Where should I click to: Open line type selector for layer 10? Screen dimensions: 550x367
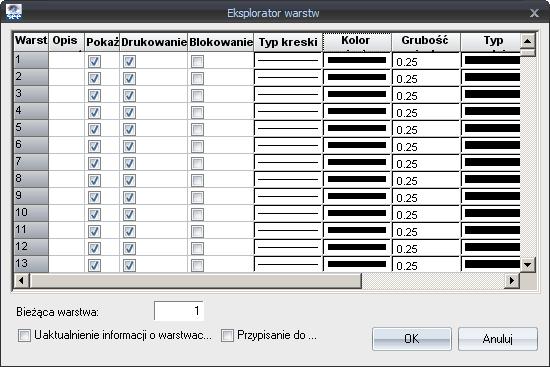(288, 213)
